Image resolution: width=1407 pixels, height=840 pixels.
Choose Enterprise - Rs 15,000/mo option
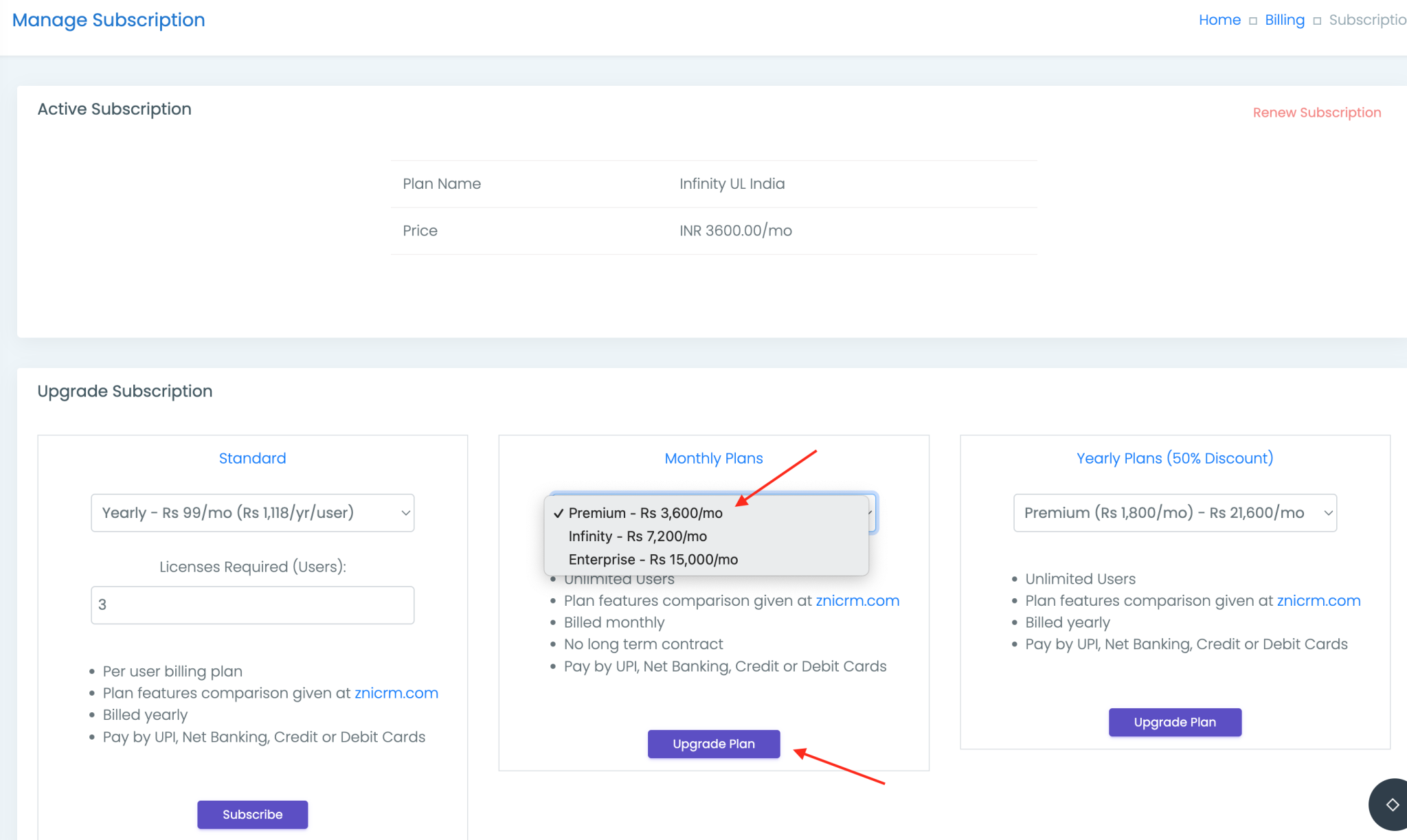coord(653,559)
